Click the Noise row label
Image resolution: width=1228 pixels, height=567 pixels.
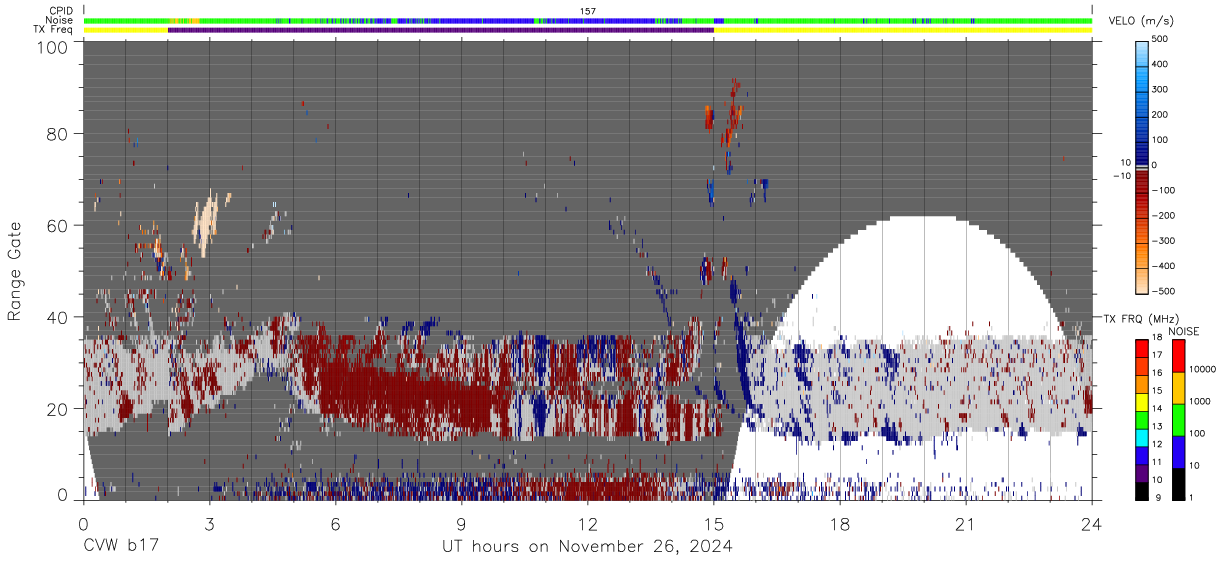[x=60, y=20]
